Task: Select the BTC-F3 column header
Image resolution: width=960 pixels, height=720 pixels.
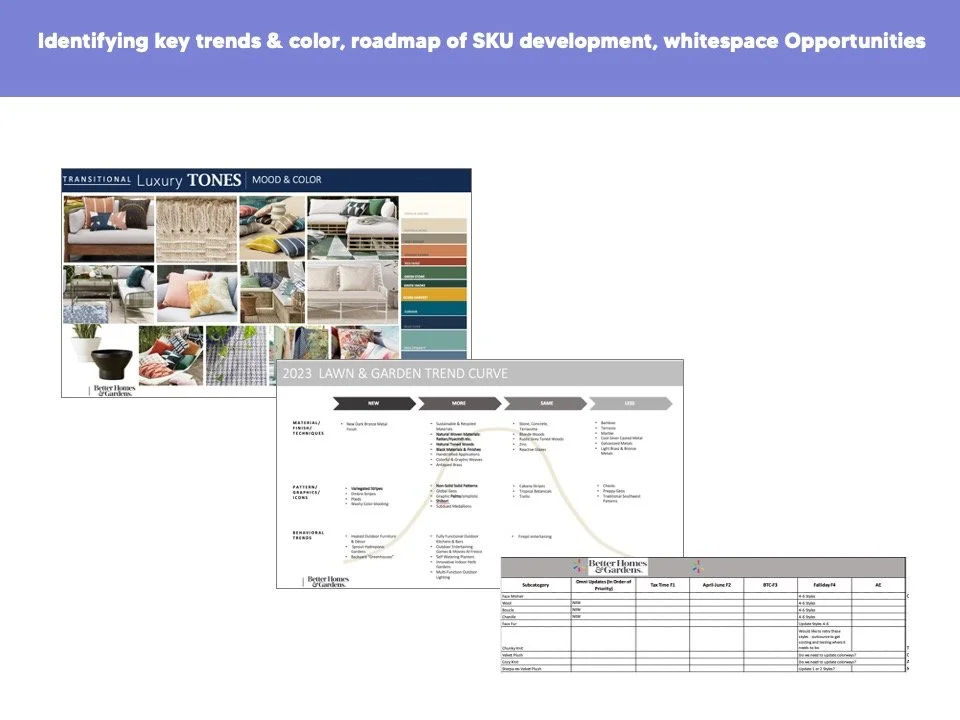Action: tap(770, 585)
